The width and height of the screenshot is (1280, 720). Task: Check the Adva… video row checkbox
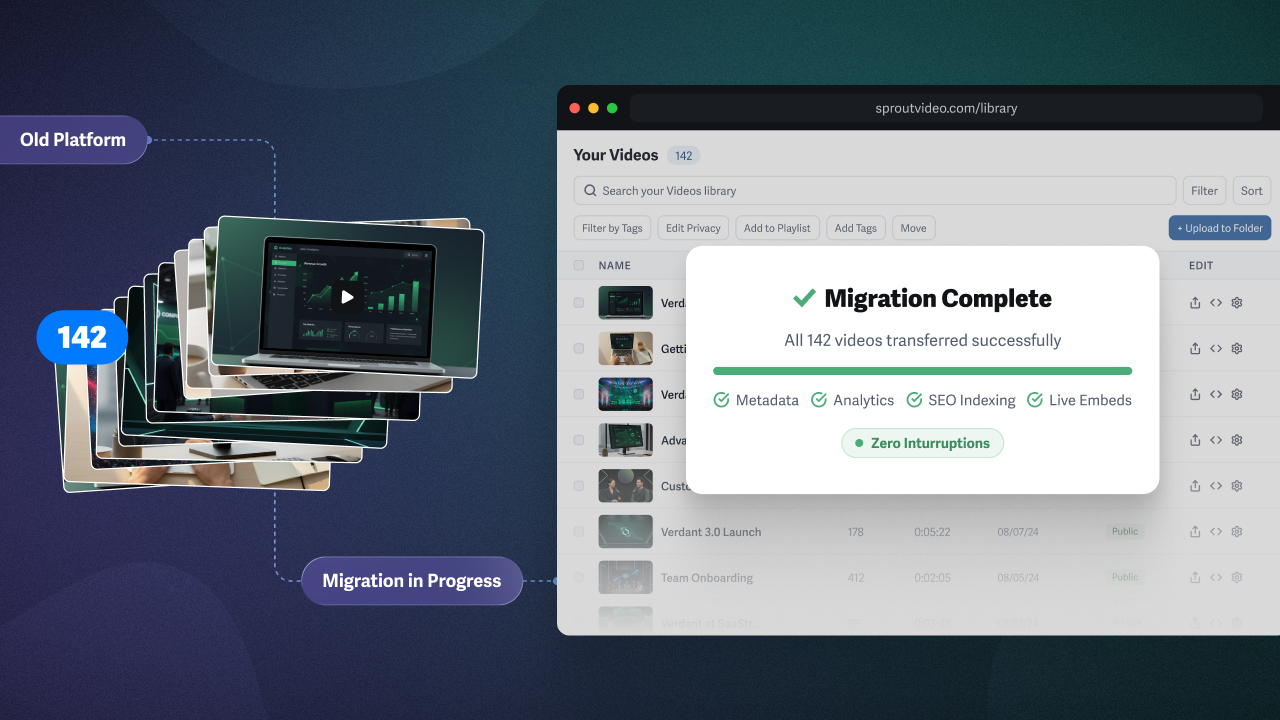pos(579,440)
